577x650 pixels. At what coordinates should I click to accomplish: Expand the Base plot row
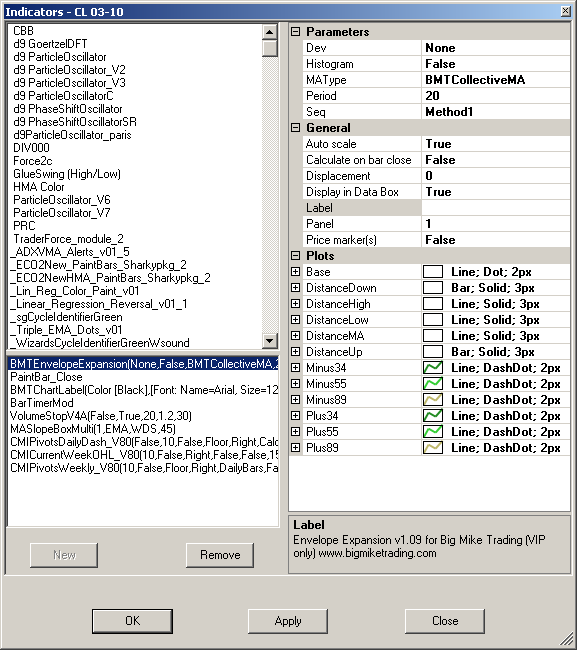tap(295, 272)
